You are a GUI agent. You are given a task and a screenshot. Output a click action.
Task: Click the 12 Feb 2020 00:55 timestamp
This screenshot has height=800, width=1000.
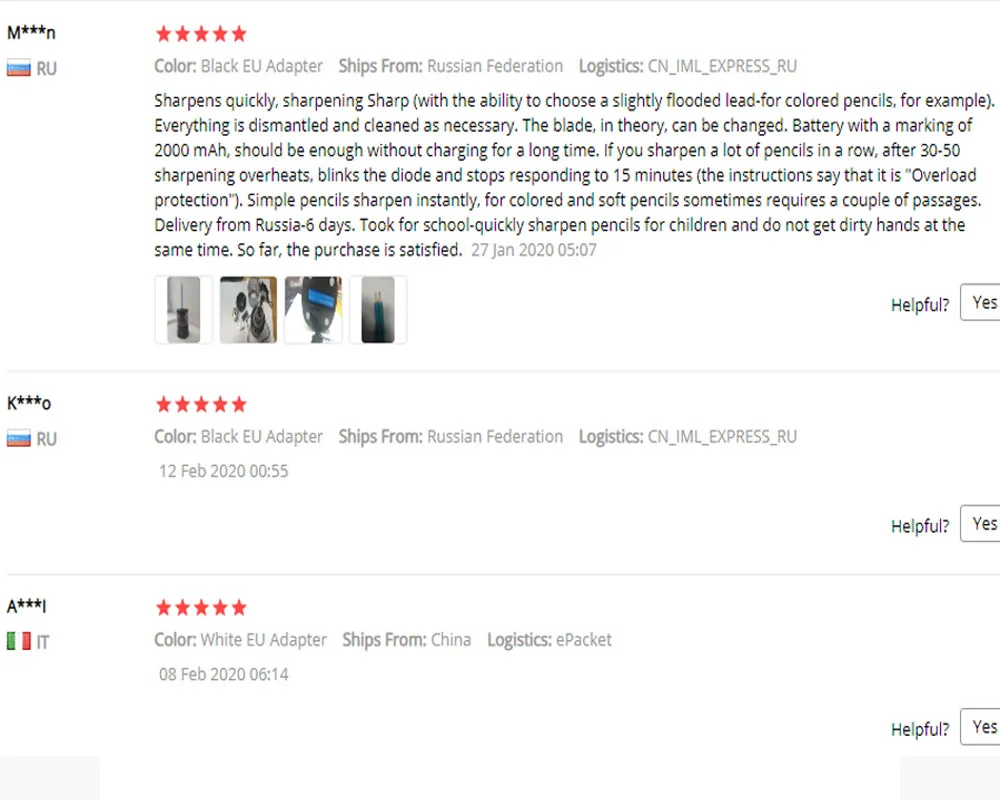[x=224, y=471]
